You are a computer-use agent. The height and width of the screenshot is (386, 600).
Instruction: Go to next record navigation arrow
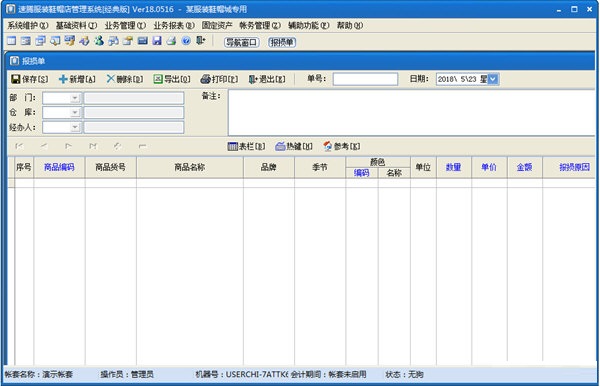coord(68,146)
